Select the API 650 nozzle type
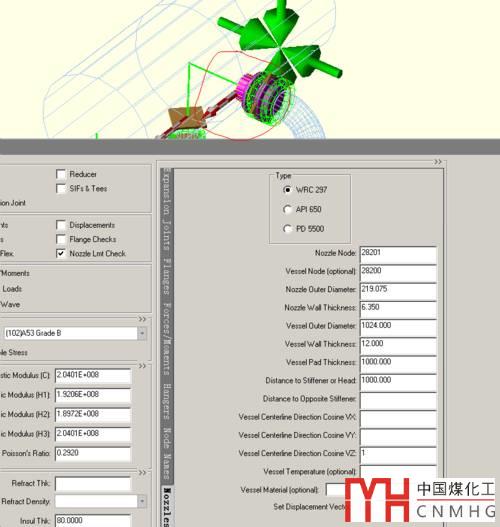The height and width of the screenshot is (527, 500). (287, 209)
